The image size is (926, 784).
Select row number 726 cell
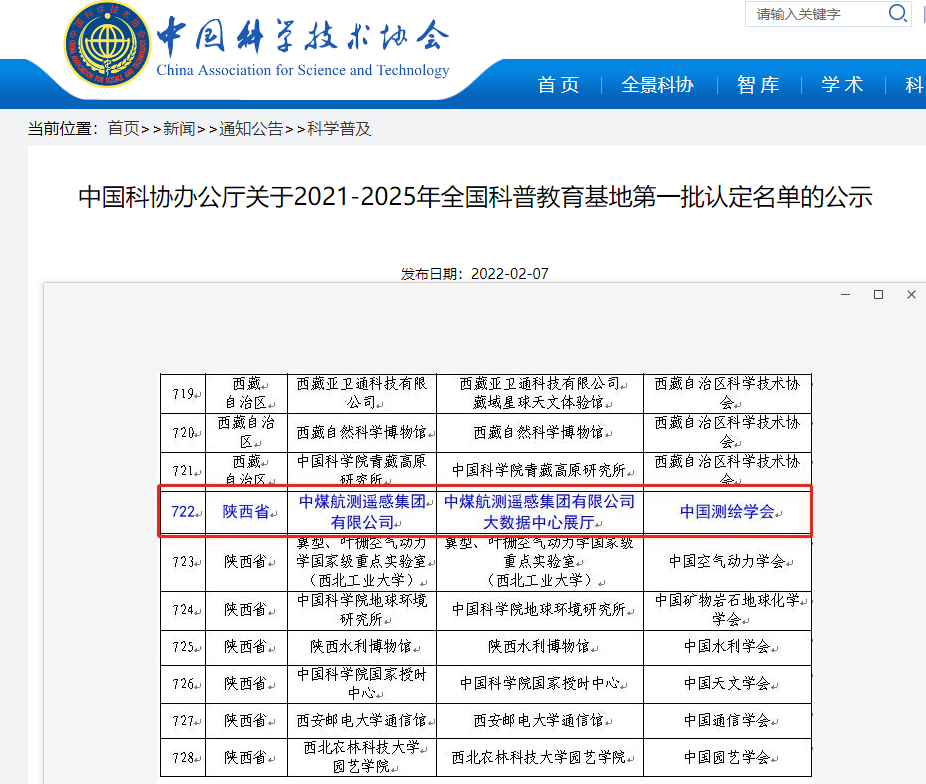pos(183,684)
